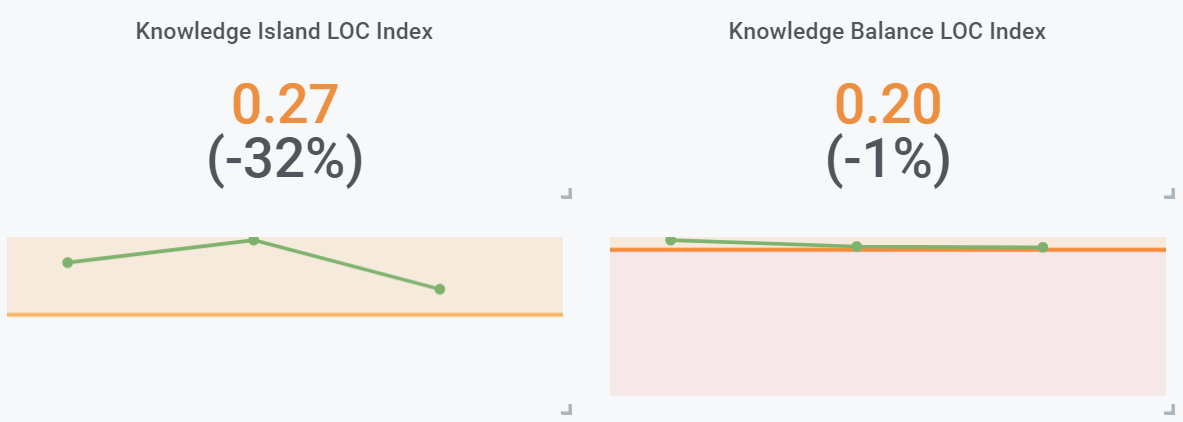The width and height of the screenshot is (1183, 422).
Task: Select first data point on Knowledge Island chart
Action: pyautogui.click(x=67, y=262)
